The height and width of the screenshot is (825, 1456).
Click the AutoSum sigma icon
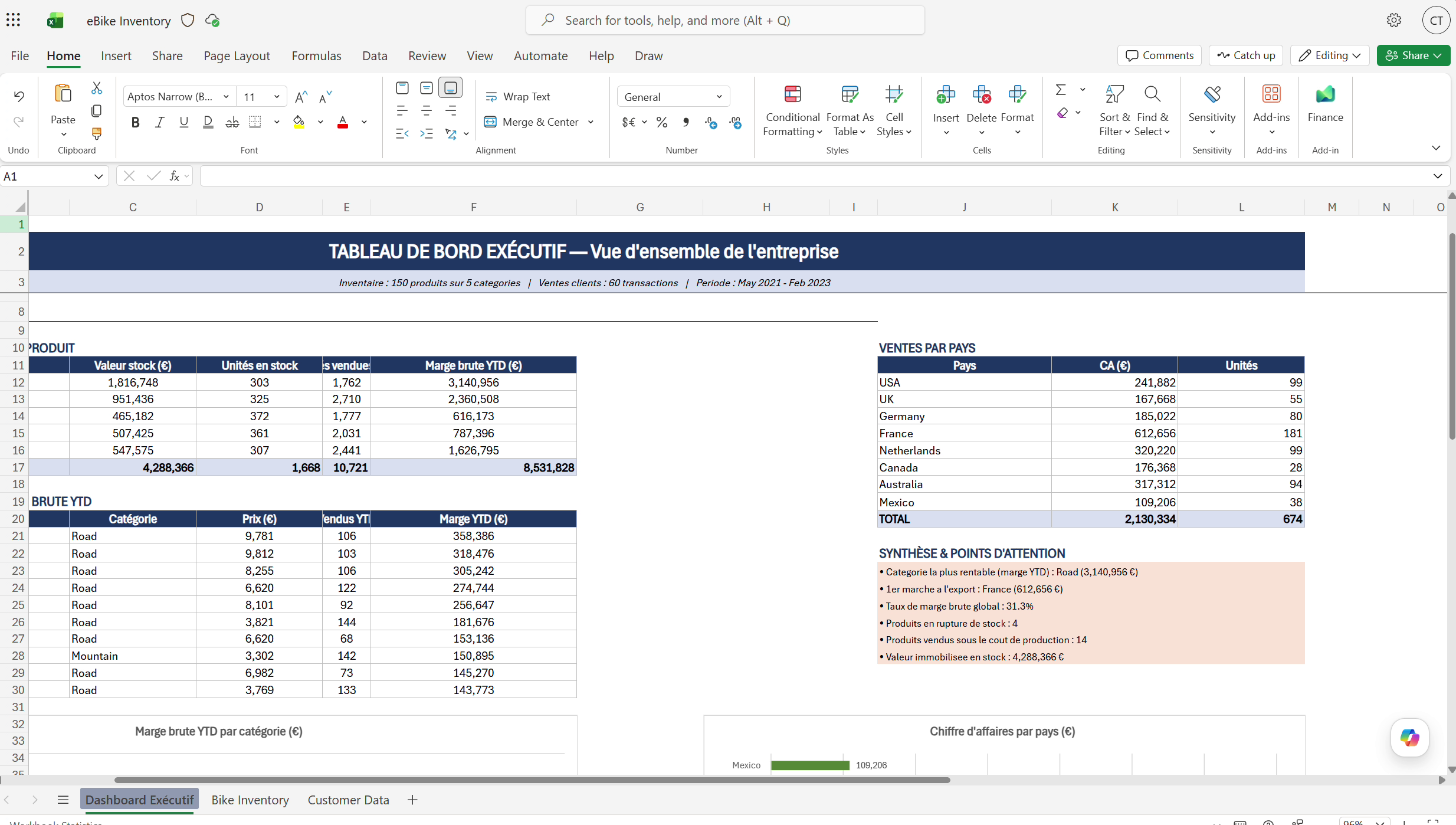[x=1061, y=90]
